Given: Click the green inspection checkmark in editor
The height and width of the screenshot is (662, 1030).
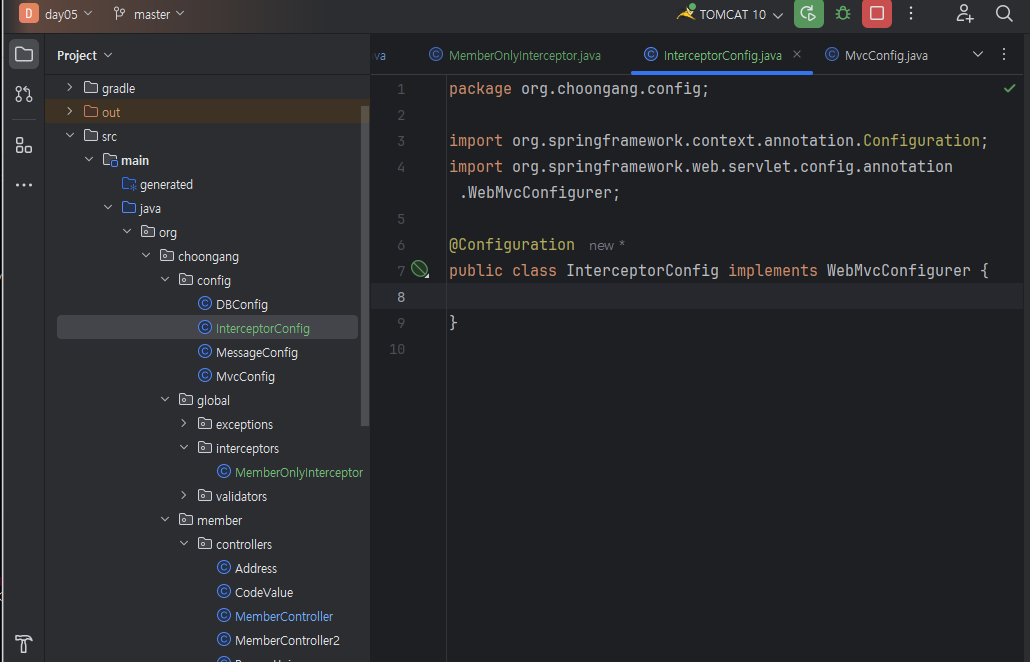Looking at the screenshot, I should tap(1010, 88).
